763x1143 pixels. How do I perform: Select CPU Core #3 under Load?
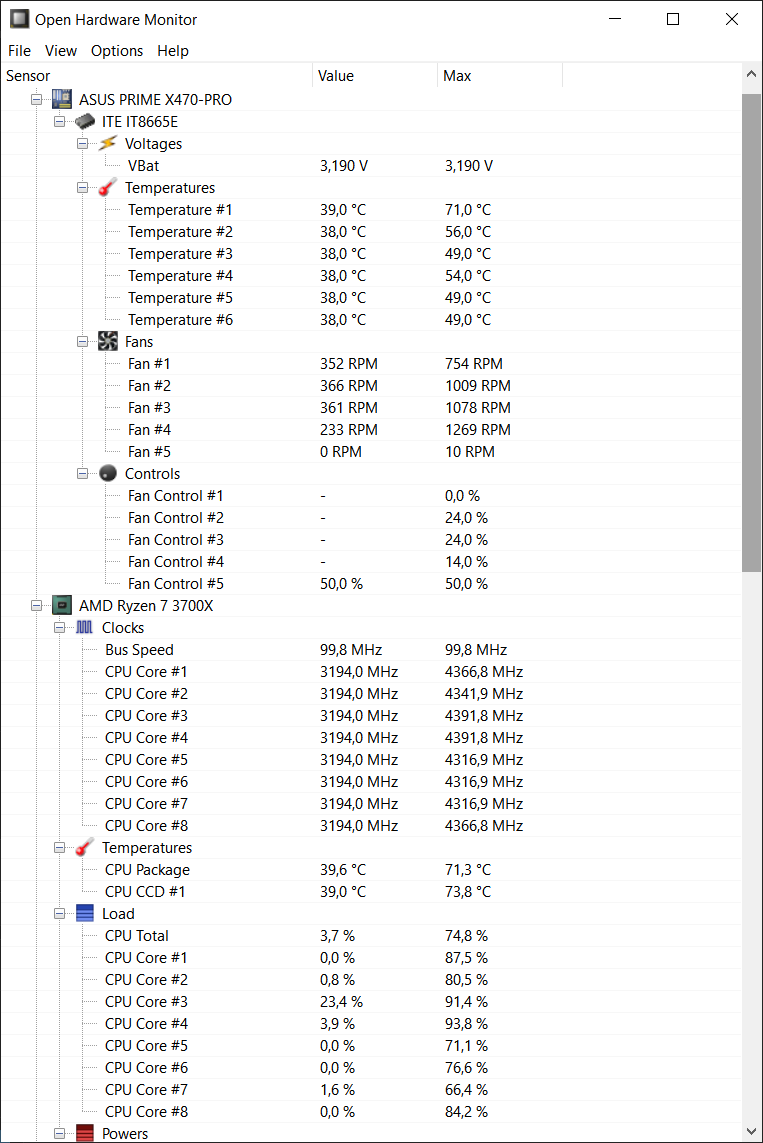click(371, 1002)
